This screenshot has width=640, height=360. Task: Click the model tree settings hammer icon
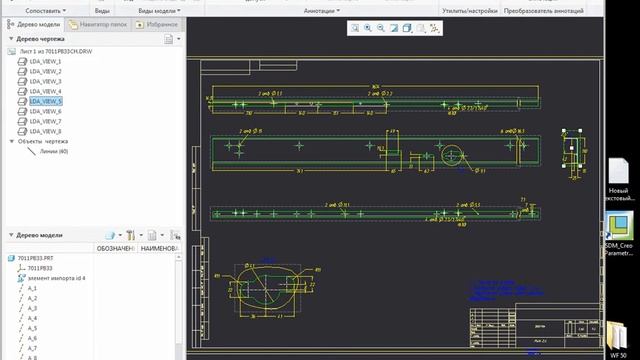(x=131, y=235)
